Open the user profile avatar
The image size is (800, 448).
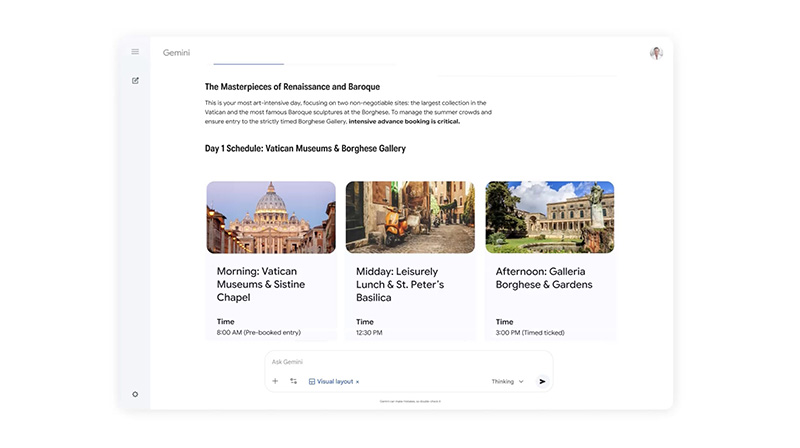(x=656, y=53)
